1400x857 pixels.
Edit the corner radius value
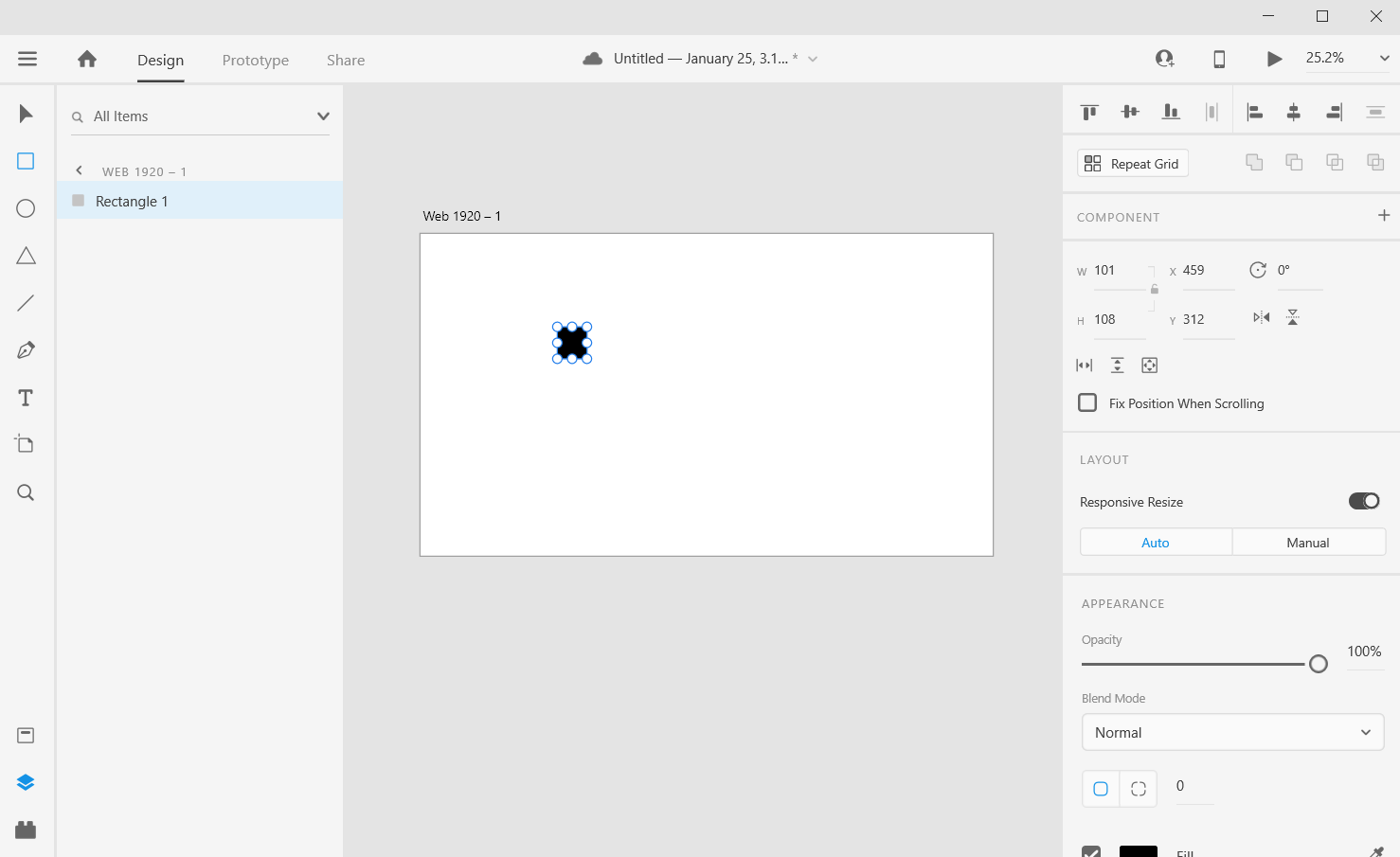(x=1194, y=786)
